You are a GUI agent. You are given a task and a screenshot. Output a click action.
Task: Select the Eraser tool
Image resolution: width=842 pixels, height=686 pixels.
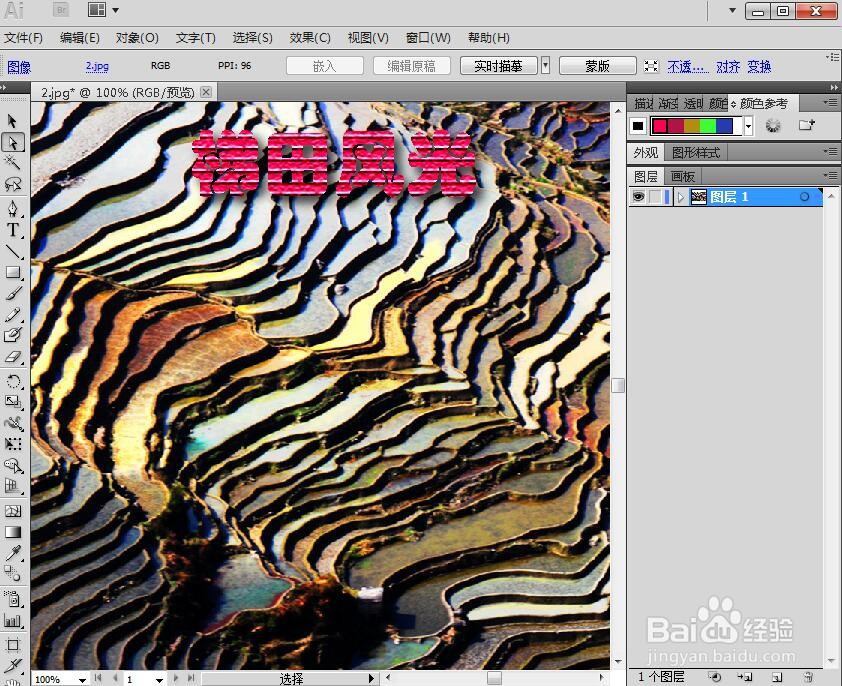(x=13, y=356)
